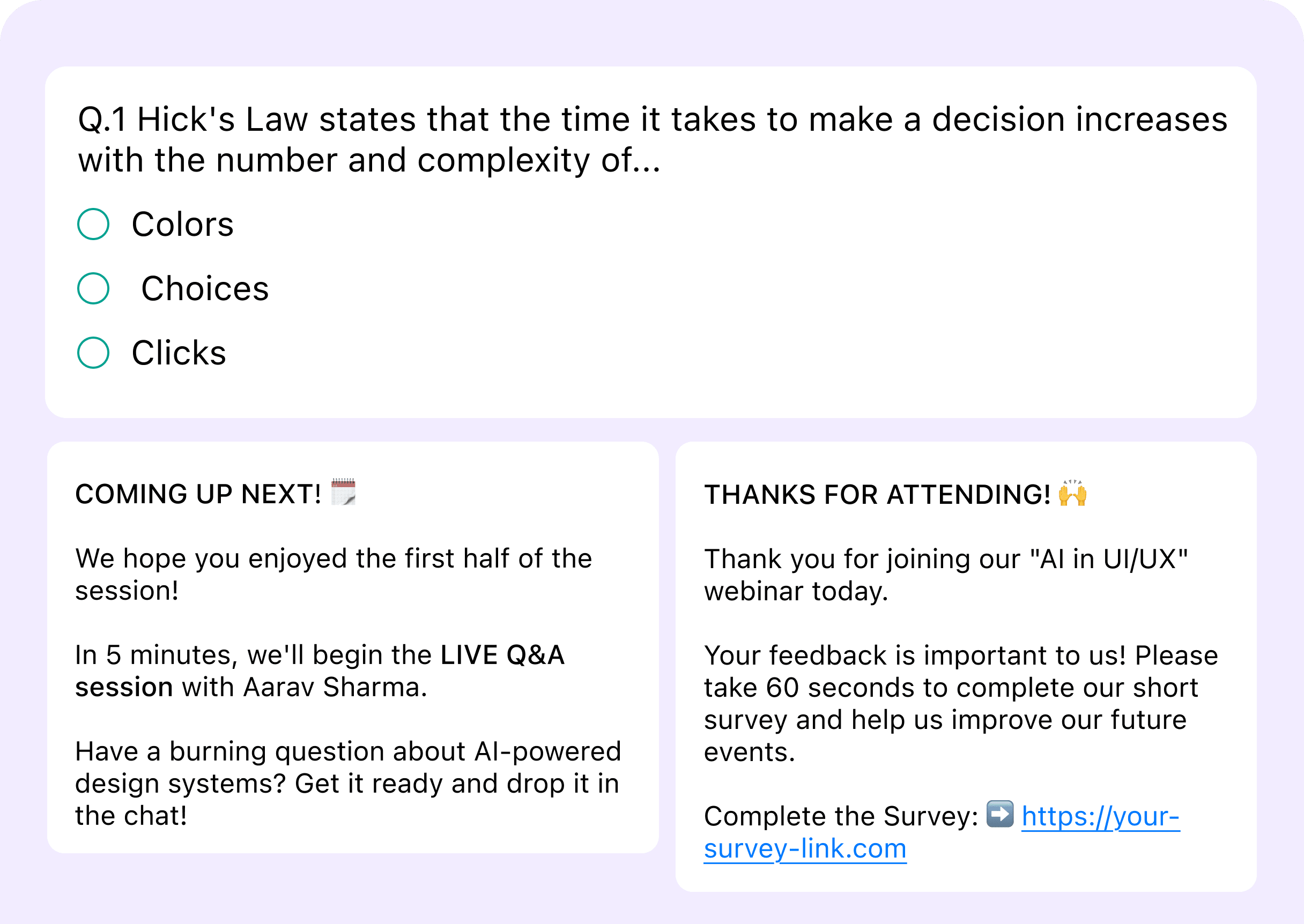Click the "Colors" answer label text
Screen dimensions: 1304x924
pos(183,224)
